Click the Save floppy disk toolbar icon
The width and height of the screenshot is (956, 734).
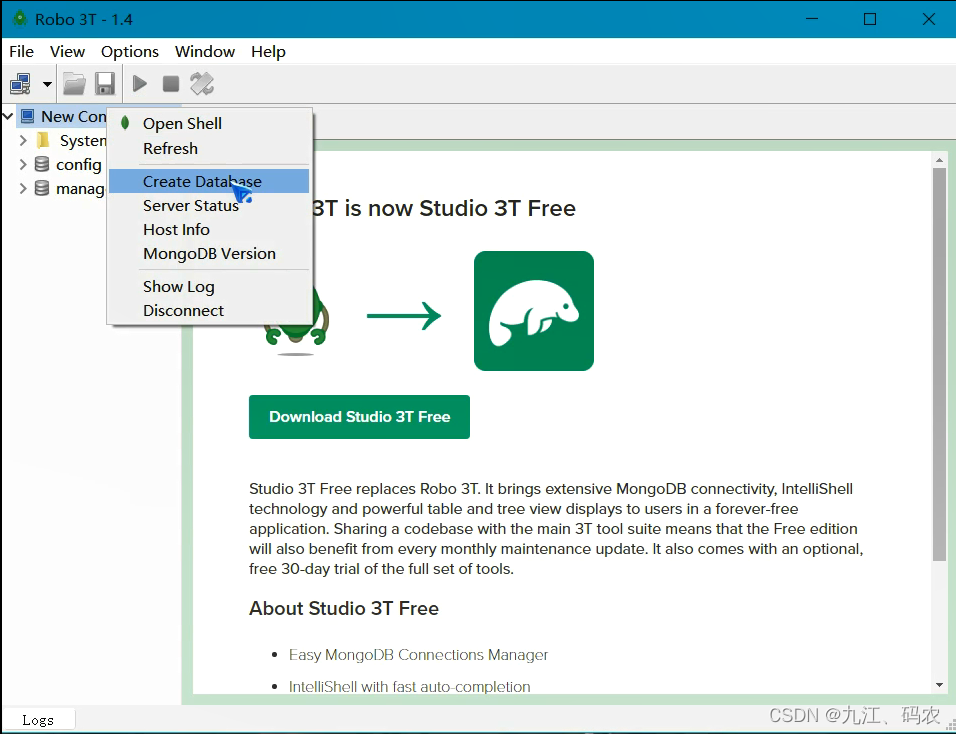point(105,84)
